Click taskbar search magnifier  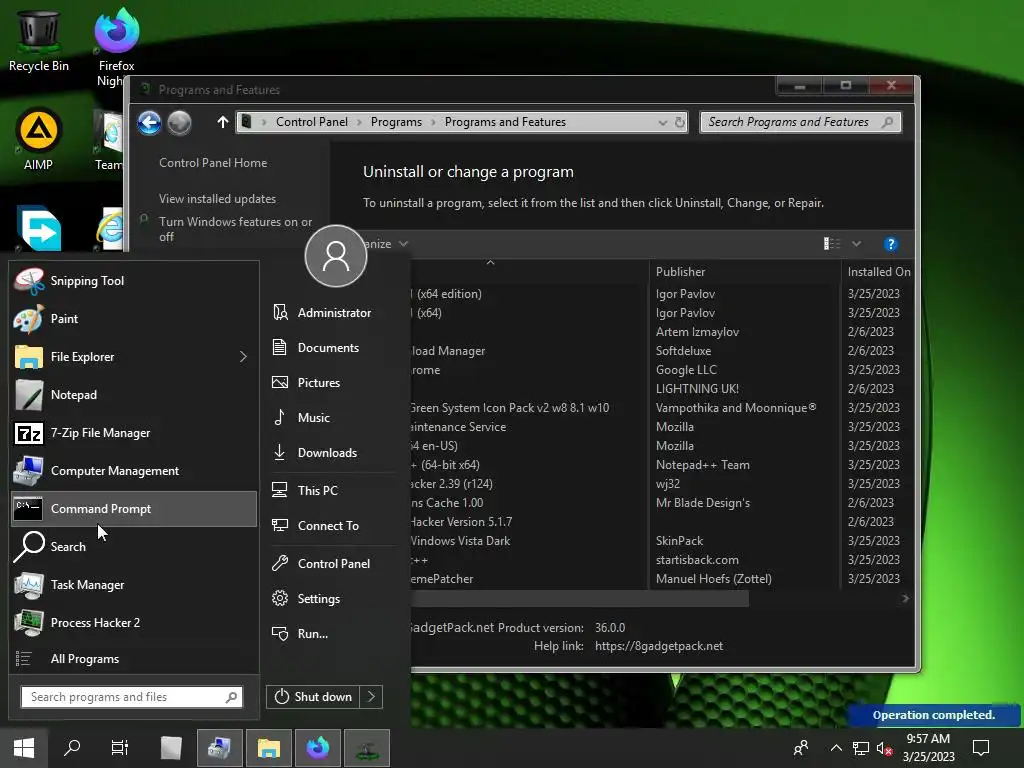(72, 748)
